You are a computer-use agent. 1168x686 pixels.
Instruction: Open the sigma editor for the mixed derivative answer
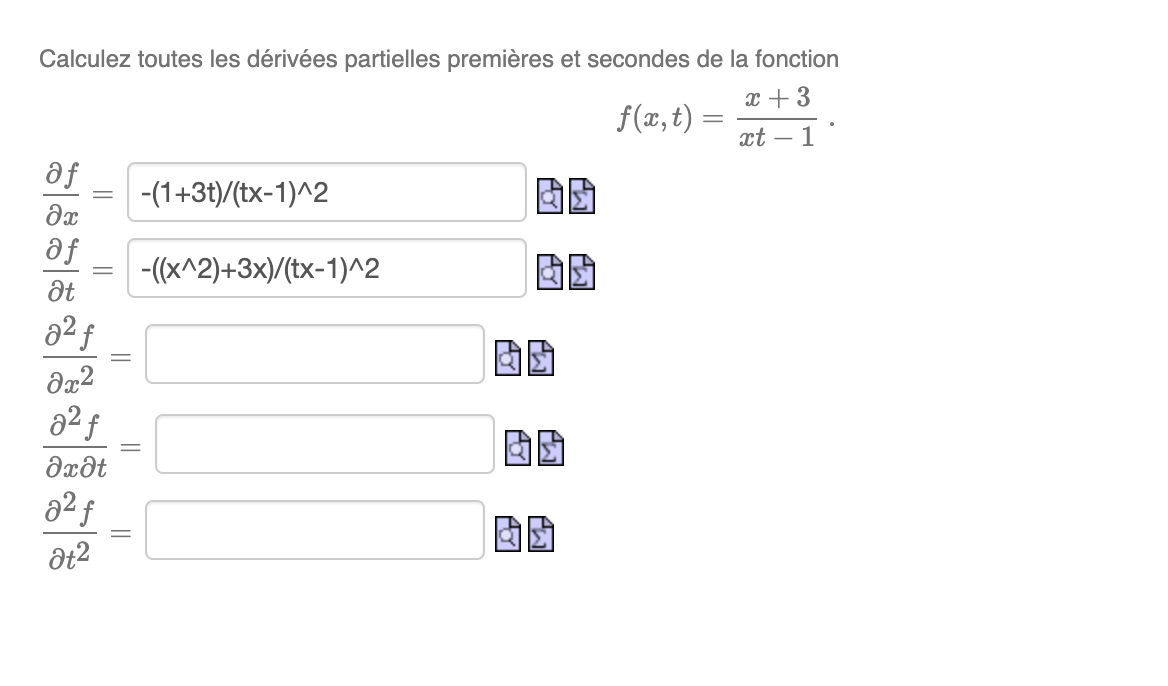point(550,449)
